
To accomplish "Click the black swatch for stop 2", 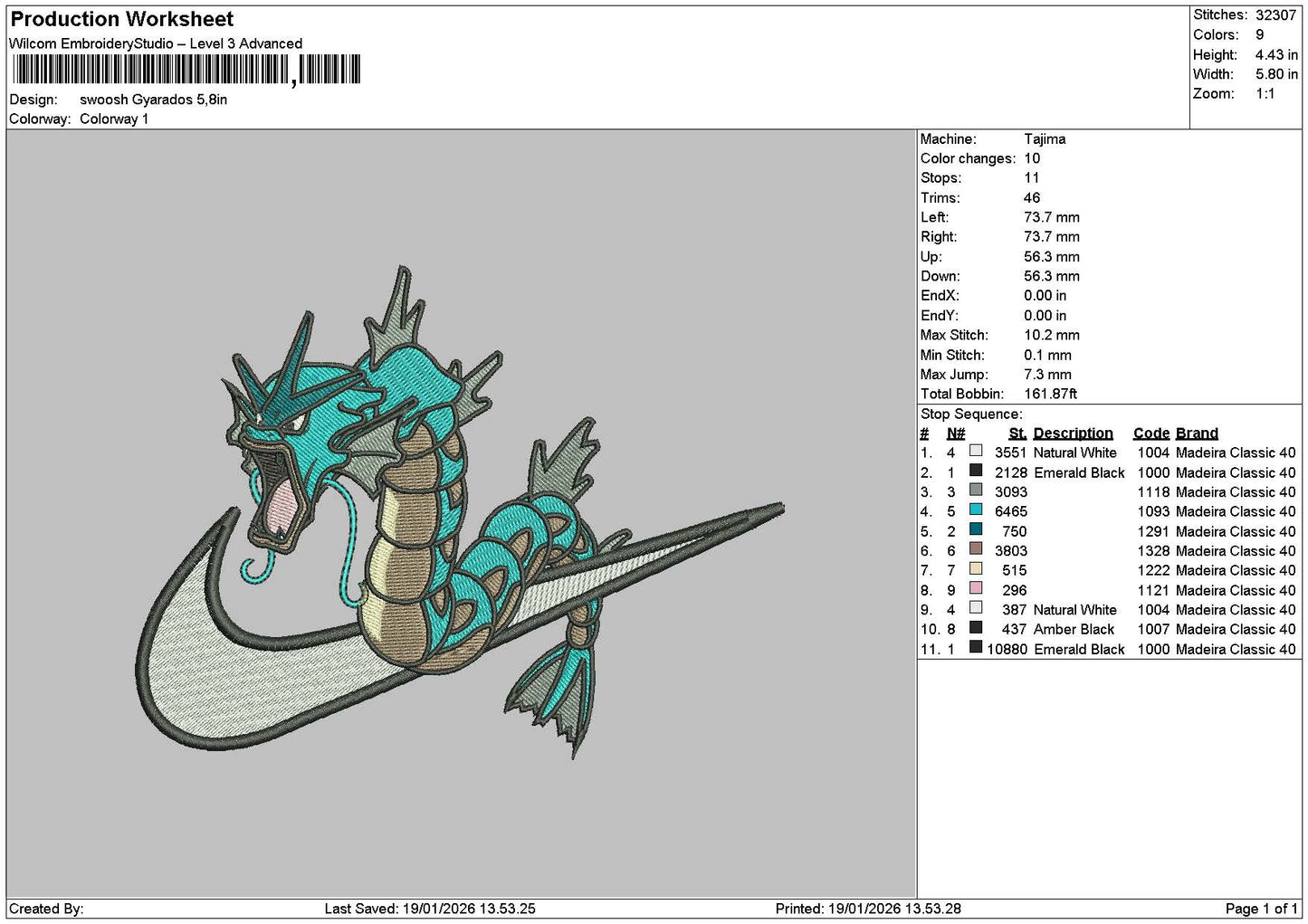I will tap(976, 471).
